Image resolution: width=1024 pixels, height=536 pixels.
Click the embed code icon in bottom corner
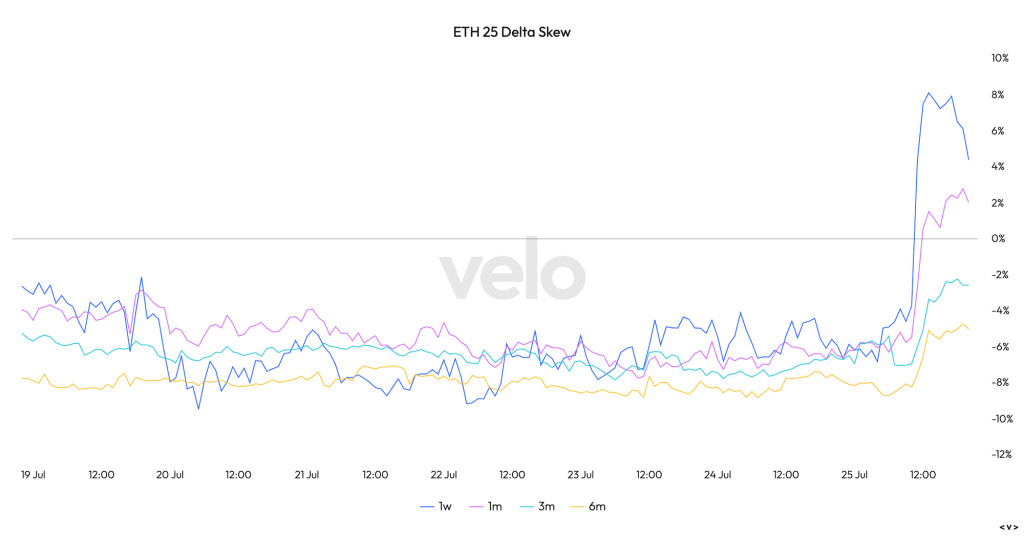pyautogui.click(x=1007, y=526)
